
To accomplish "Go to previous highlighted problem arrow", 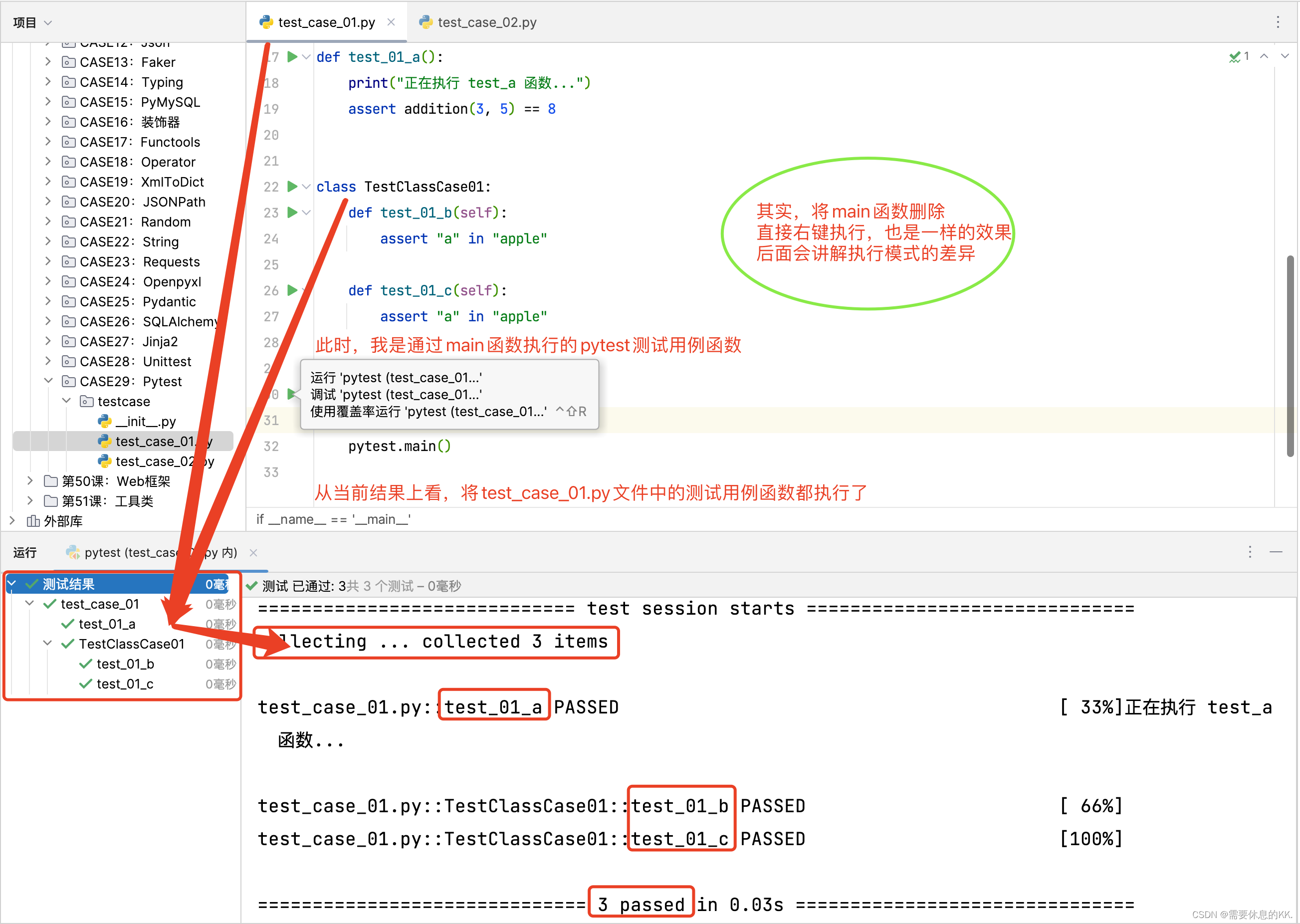I will pyautogui.click(x=1264, y=56).
